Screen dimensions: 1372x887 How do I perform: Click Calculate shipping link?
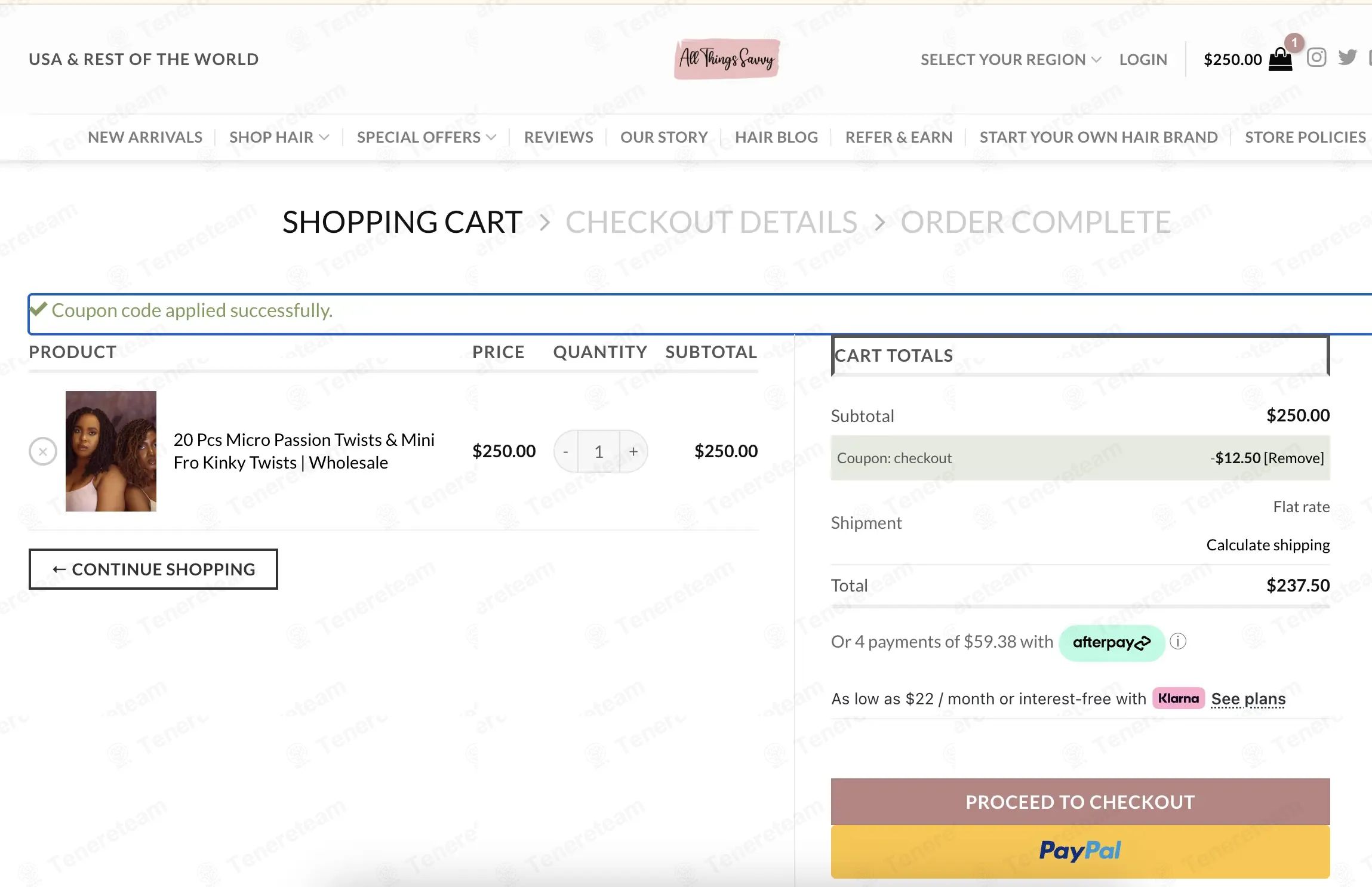1268,545
